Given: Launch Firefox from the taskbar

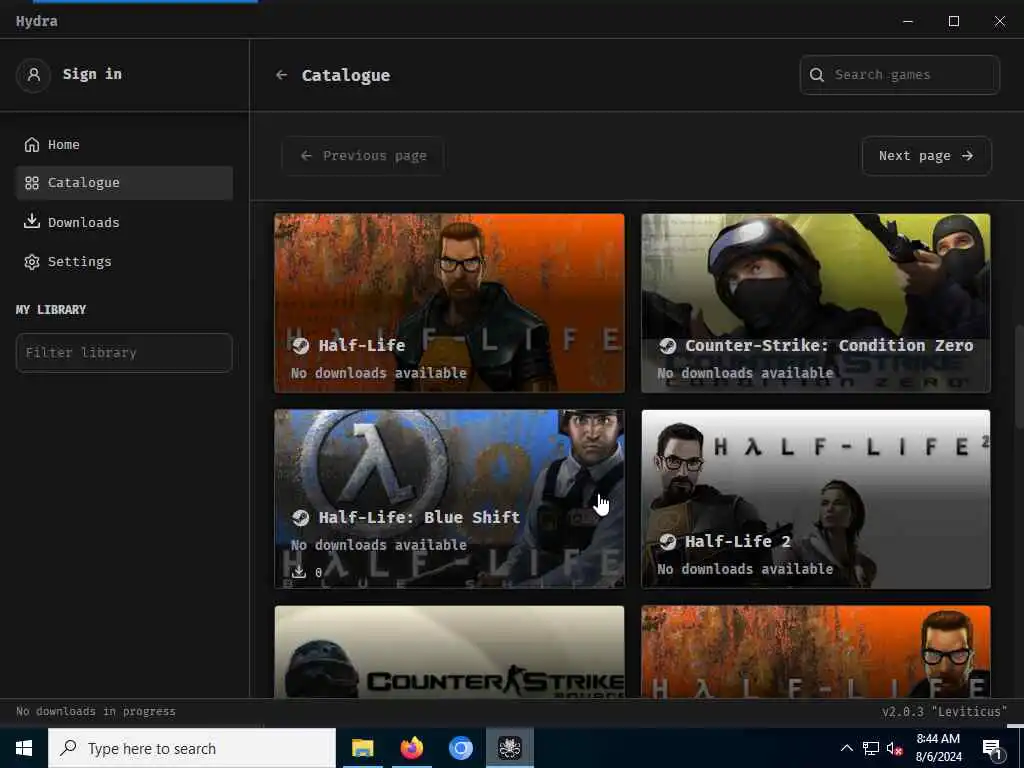Looking at the screenshot, I should pyautogui.click(x=411, y=748).
